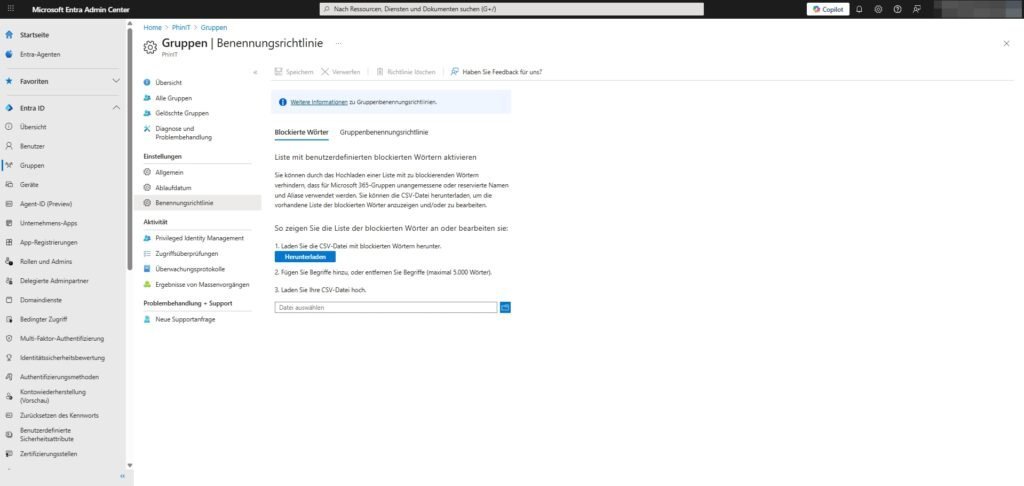Select the Blockierte Wörter tab
Image resolution: width=1024 pixels, height=486 pixels.
(301, 132)
